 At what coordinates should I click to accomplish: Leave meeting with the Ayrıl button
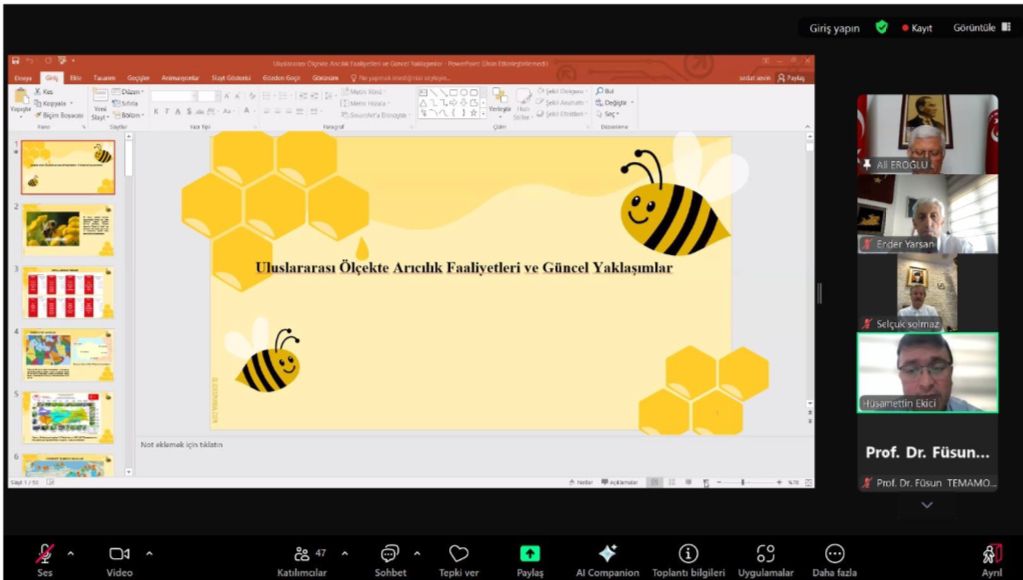tap(992, 560)
